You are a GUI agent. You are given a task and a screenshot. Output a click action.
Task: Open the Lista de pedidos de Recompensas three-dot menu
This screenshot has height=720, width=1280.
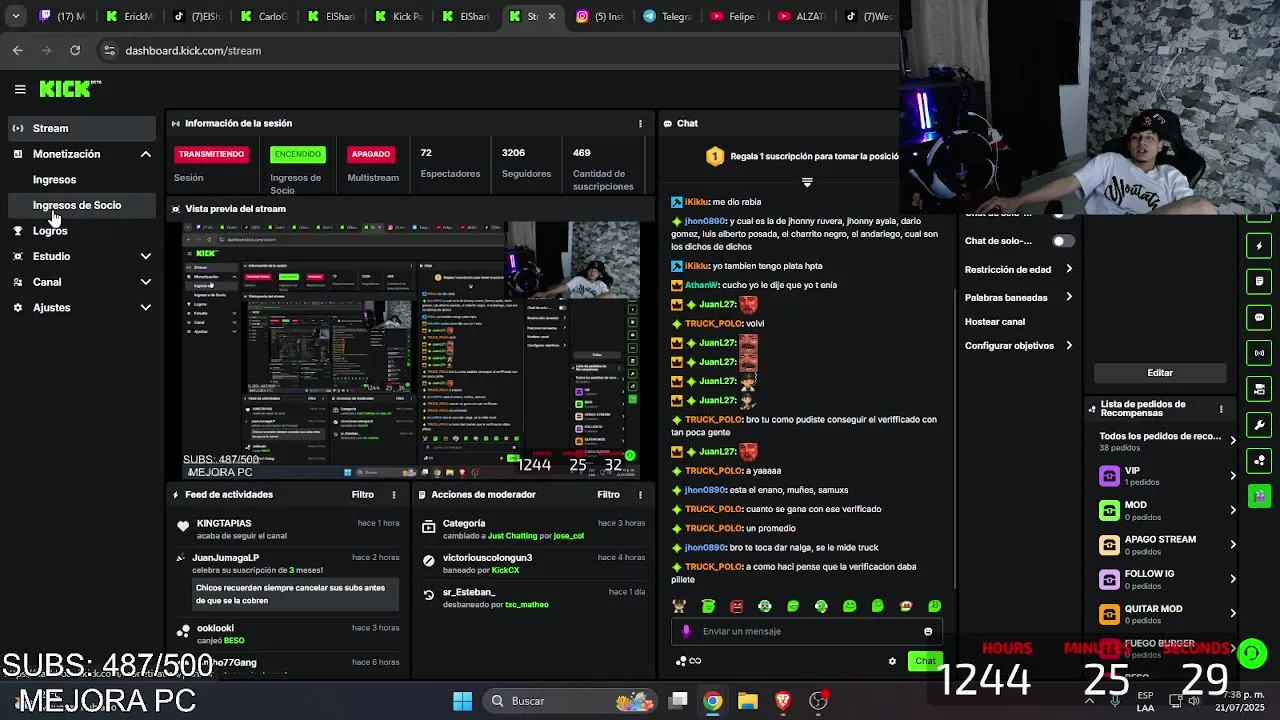click(1221, 409)
